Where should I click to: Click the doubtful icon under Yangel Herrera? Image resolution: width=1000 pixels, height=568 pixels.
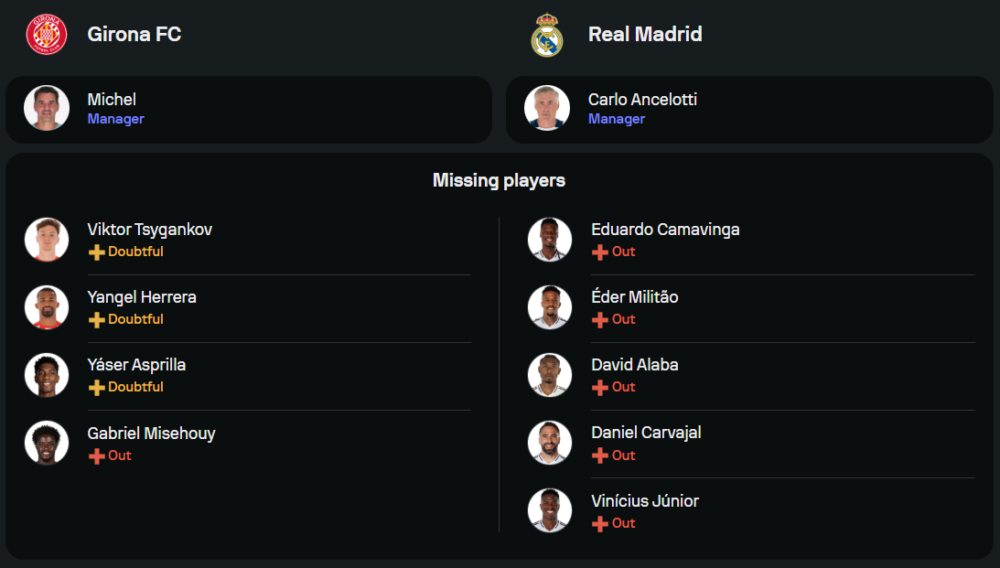click(97, 320)
